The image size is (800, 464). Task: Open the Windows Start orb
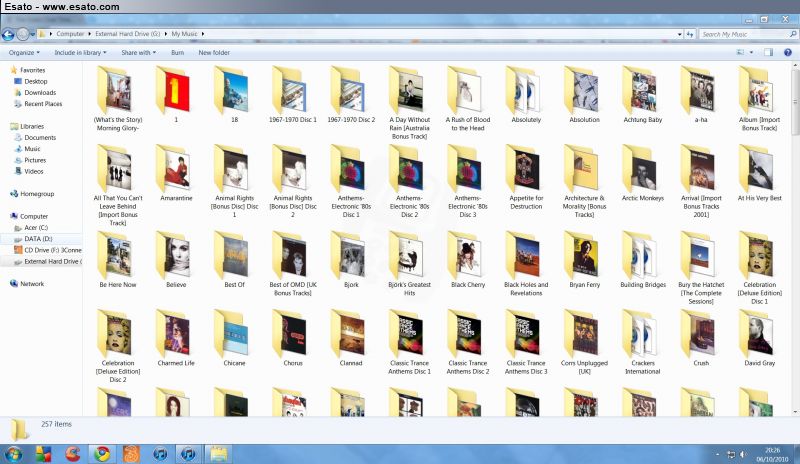point(13,453)
